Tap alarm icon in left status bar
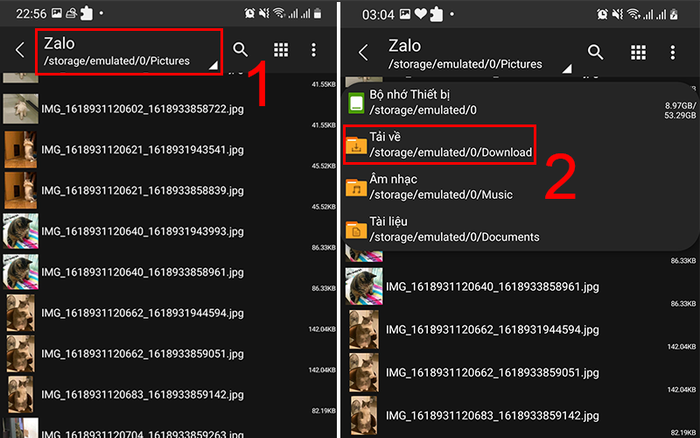 (x=249, y=13)
